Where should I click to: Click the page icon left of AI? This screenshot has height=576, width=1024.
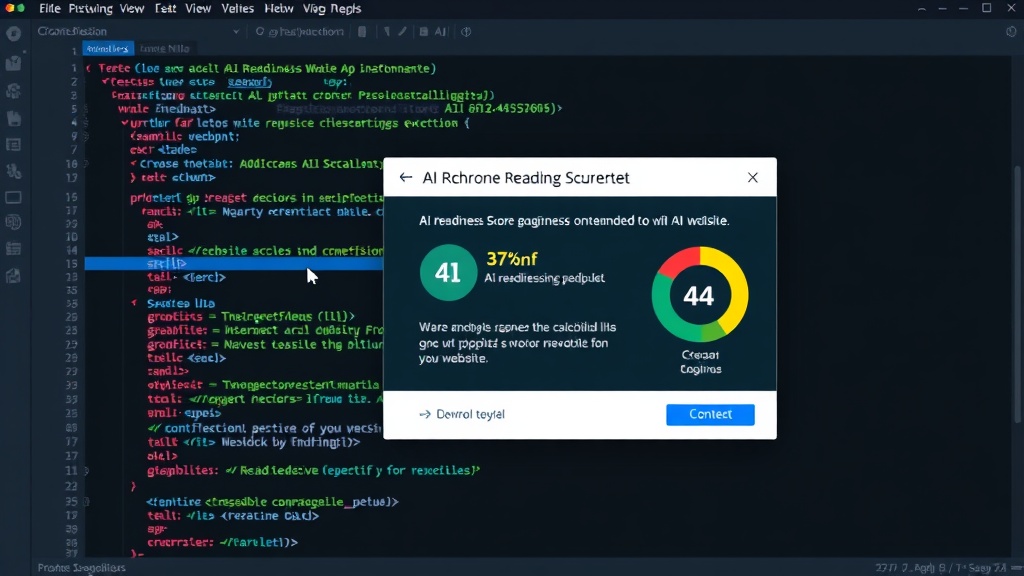coord(423,31)
